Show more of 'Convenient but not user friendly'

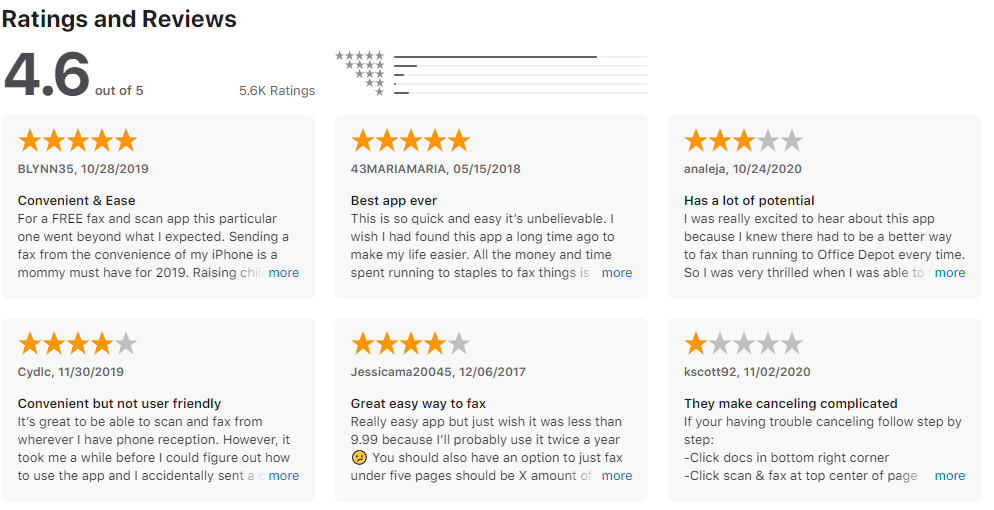(283, 476)
